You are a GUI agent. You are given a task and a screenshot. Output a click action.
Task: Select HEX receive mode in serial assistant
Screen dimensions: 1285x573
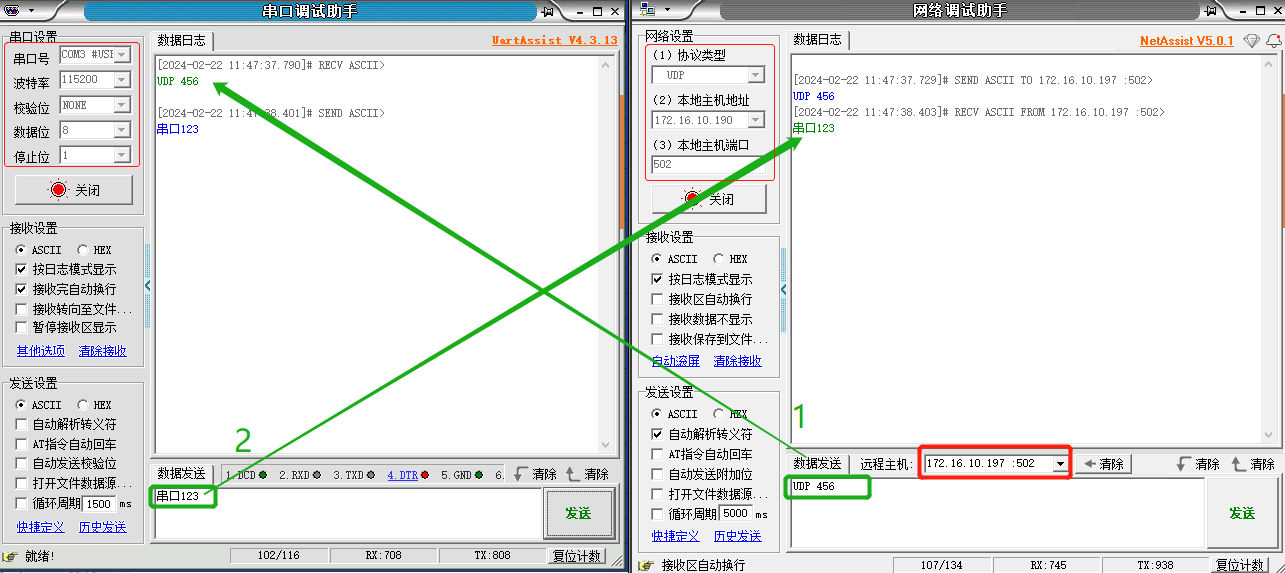(82, 250)
